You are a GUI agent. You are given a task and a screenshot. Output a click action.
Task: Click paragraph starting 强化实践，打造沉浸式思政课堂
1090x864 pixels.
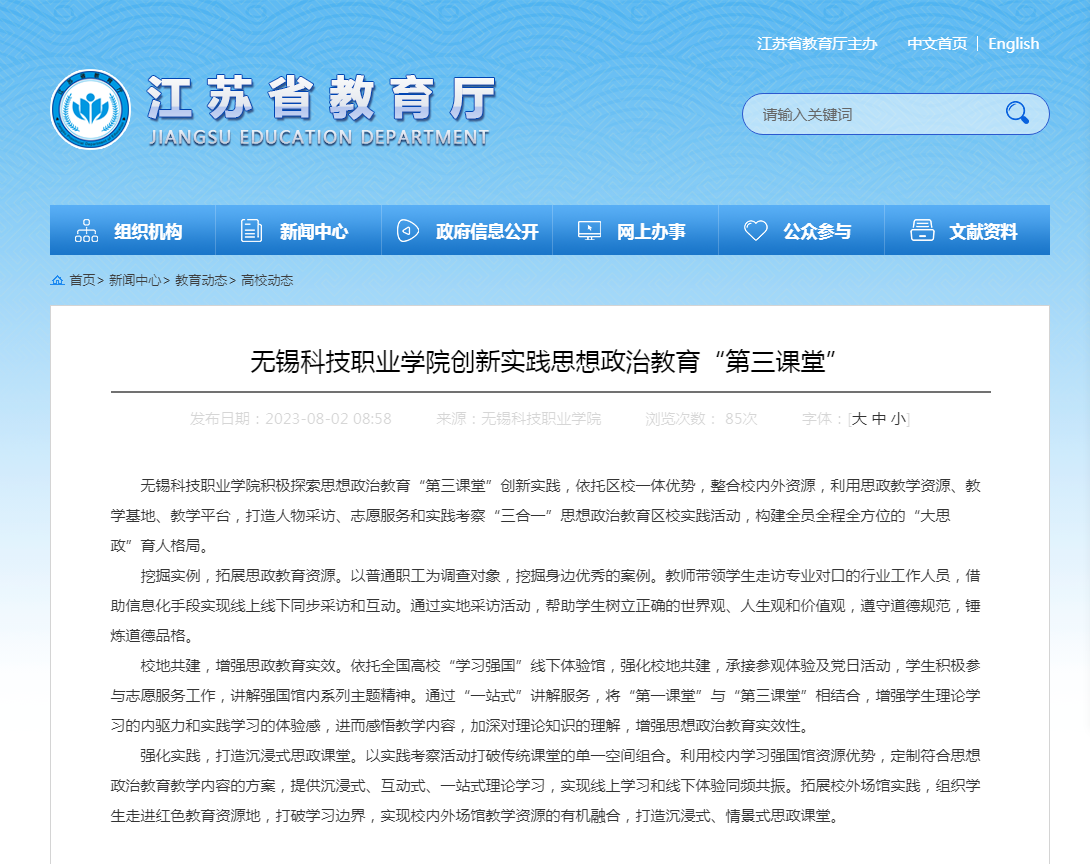(x=546, y=785)
